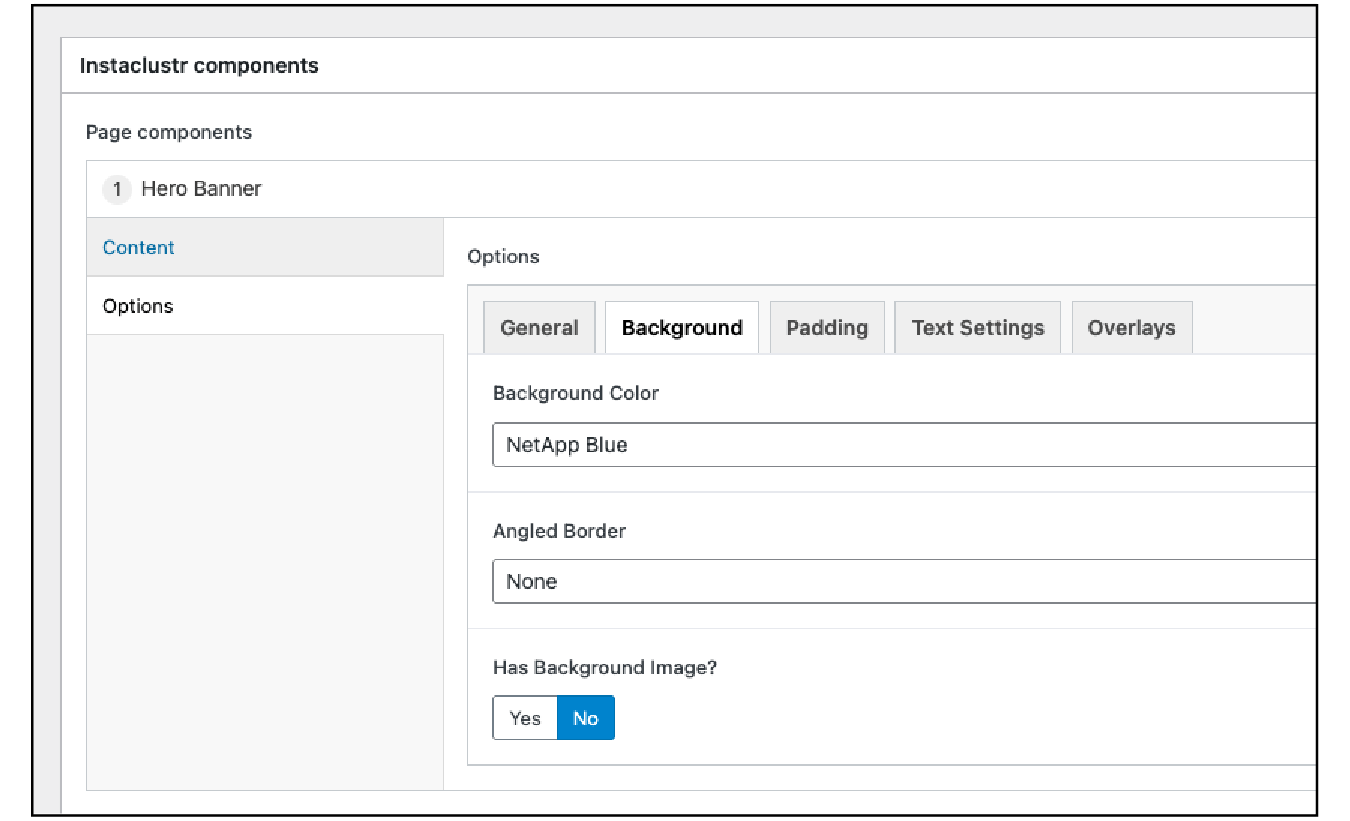Open the Padding tab

pos(827,327)
